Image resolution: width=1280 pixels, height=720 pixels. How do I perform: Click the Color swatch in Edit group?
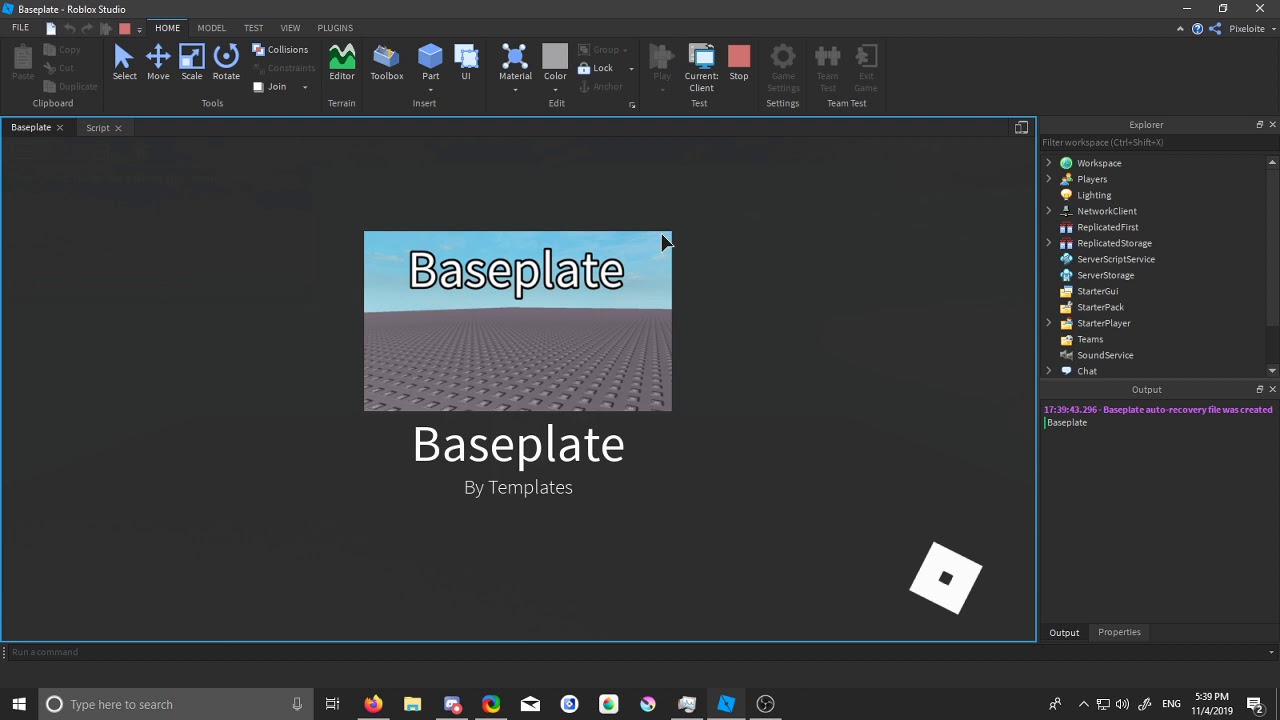click(x=555, y=56)
